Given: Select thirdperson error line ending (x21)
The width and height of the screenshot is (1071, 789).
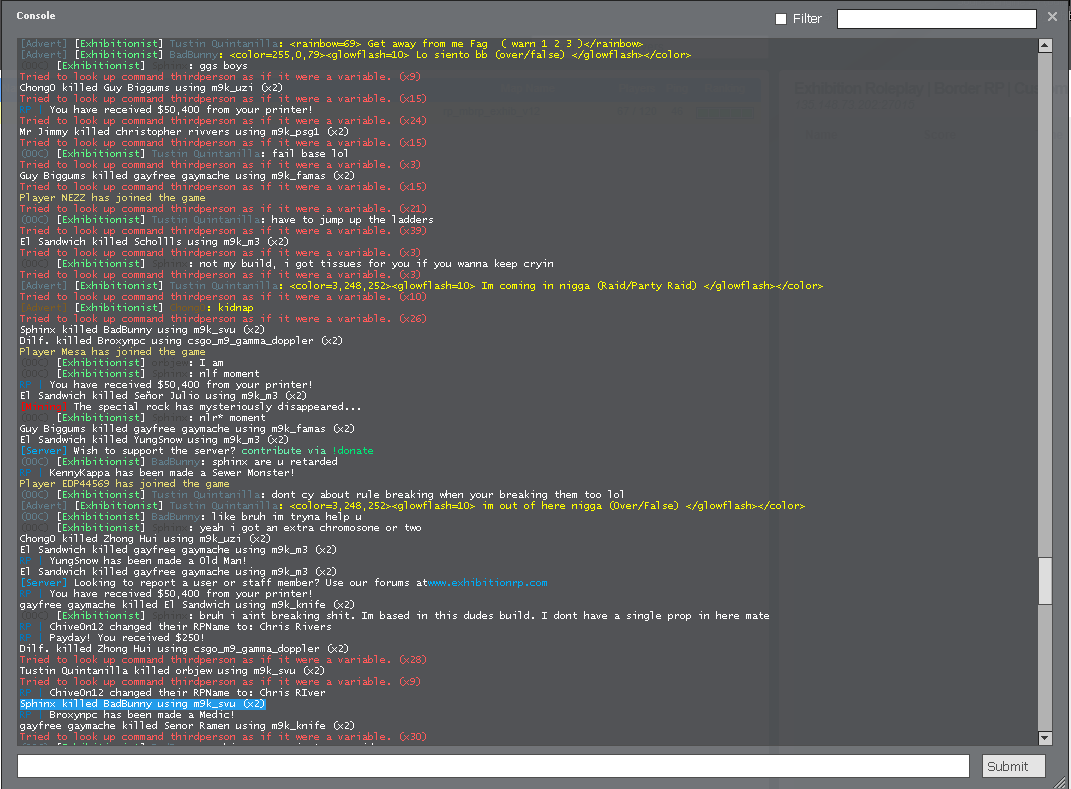Looking at the screenshot, I should click(x=223, y=209).
